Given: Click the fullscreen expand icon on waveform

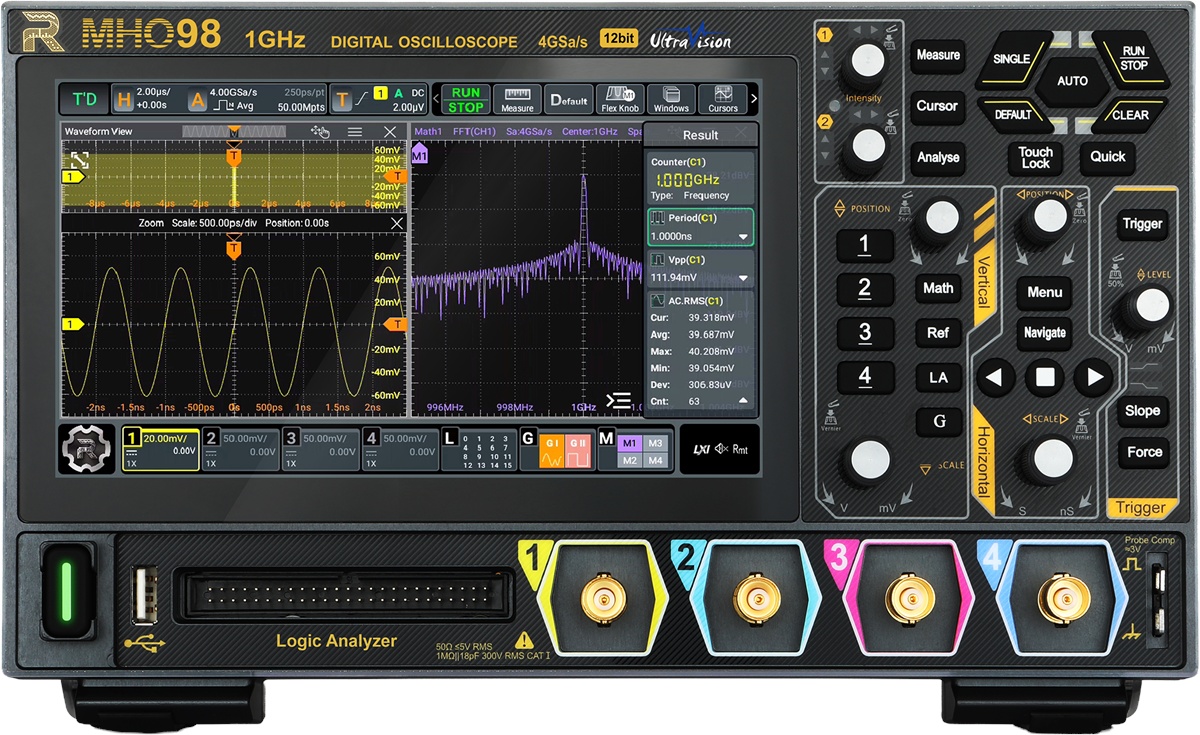Looking at the screenshot, I should (79, 160).
